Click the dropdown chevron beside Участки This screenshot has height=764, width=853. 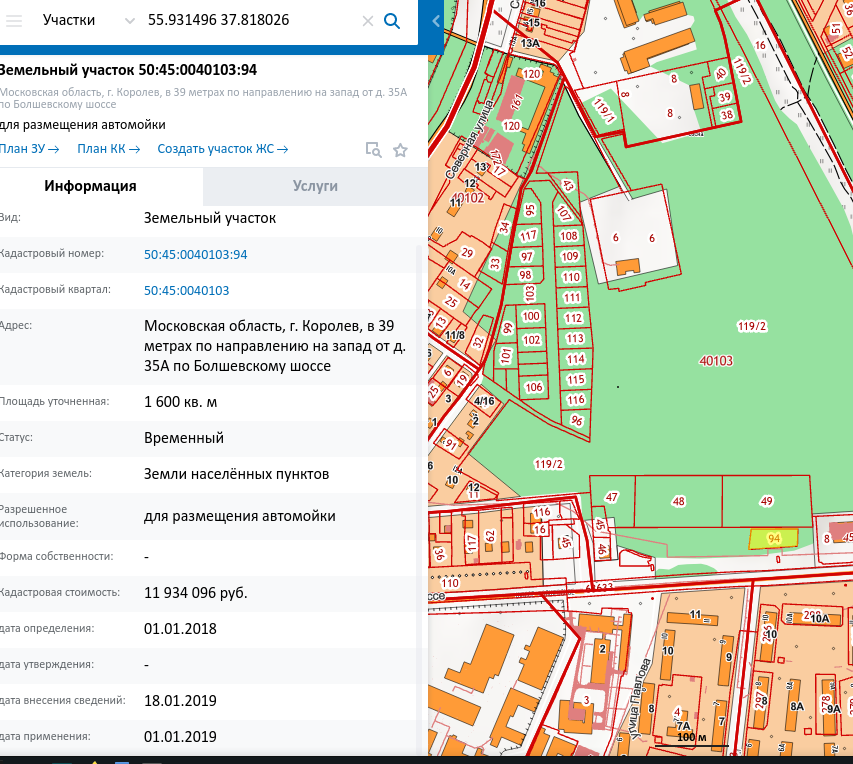129,21
